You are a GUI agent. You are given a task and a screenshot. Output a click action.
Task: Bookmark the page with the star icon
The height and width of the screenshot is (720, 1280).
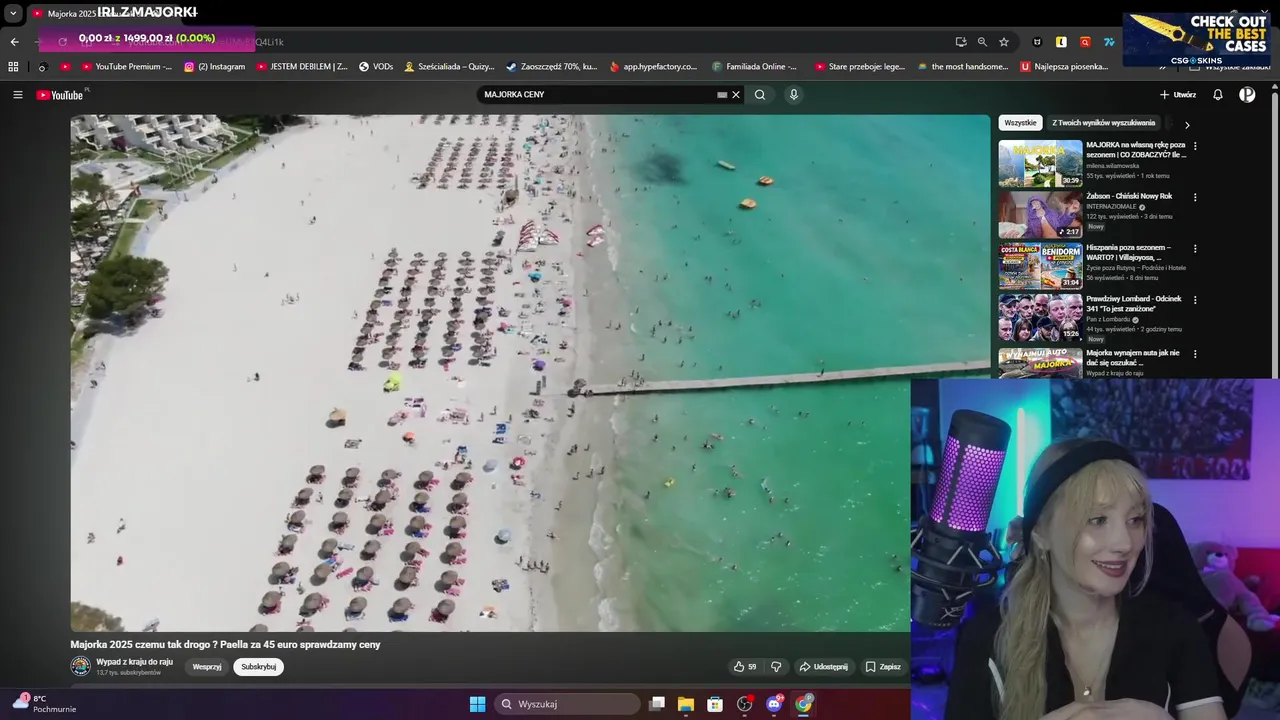(1003, 42)
